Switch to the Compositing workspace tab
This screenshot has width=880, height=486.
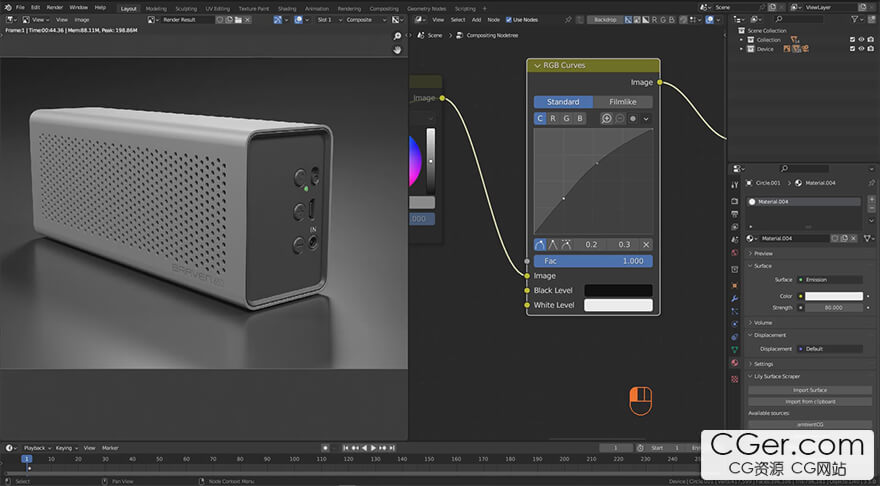coord(384,9)
